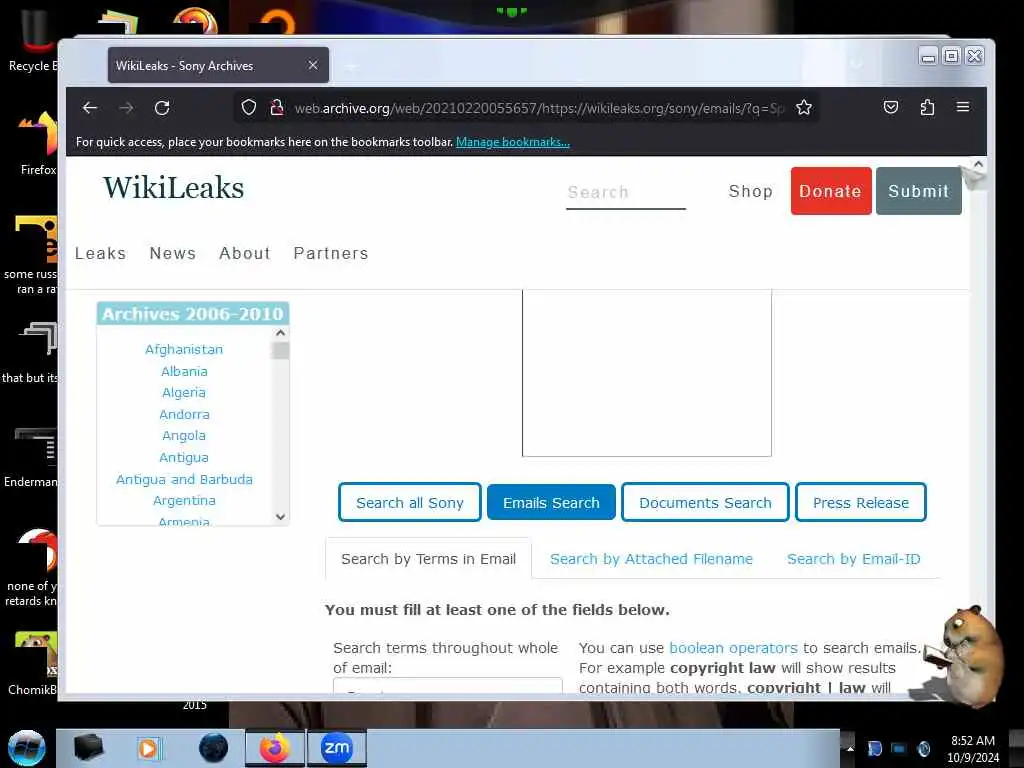Click the Archives list scrollbar thumb
This screenshot has height=768, width=1024.
(281, 351)
